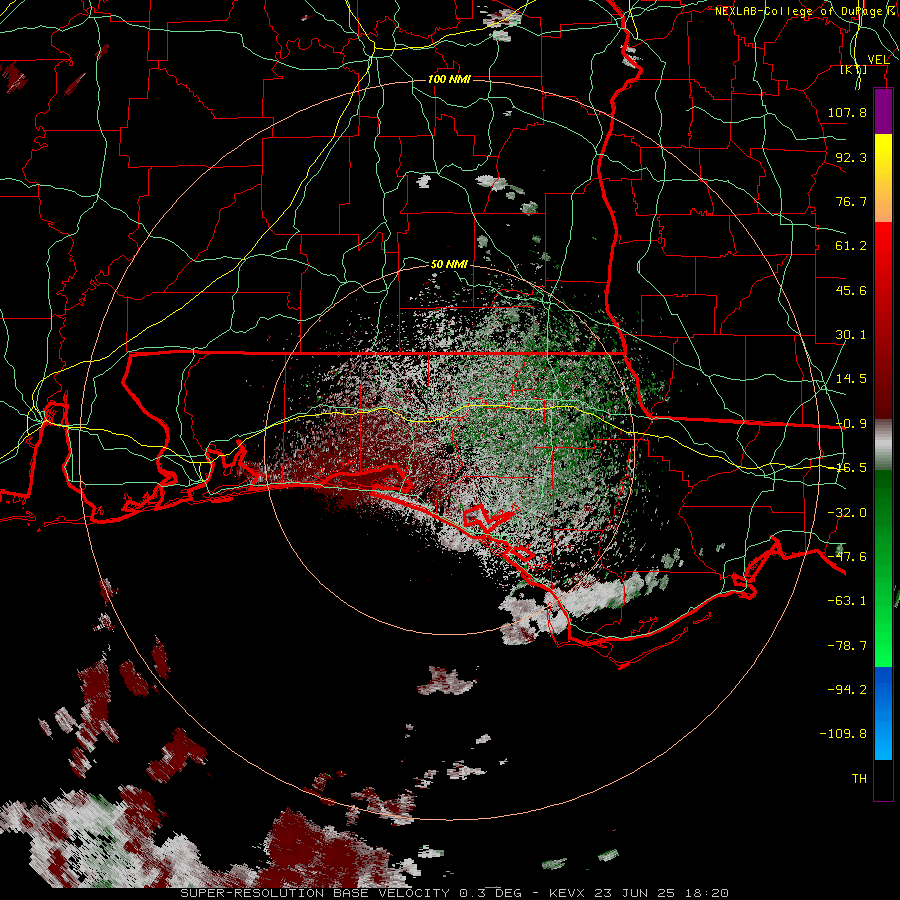This screenshot has width=900, height=900.
Task: Click the 45.6 velocity scale value
Action: coord(851,290)
